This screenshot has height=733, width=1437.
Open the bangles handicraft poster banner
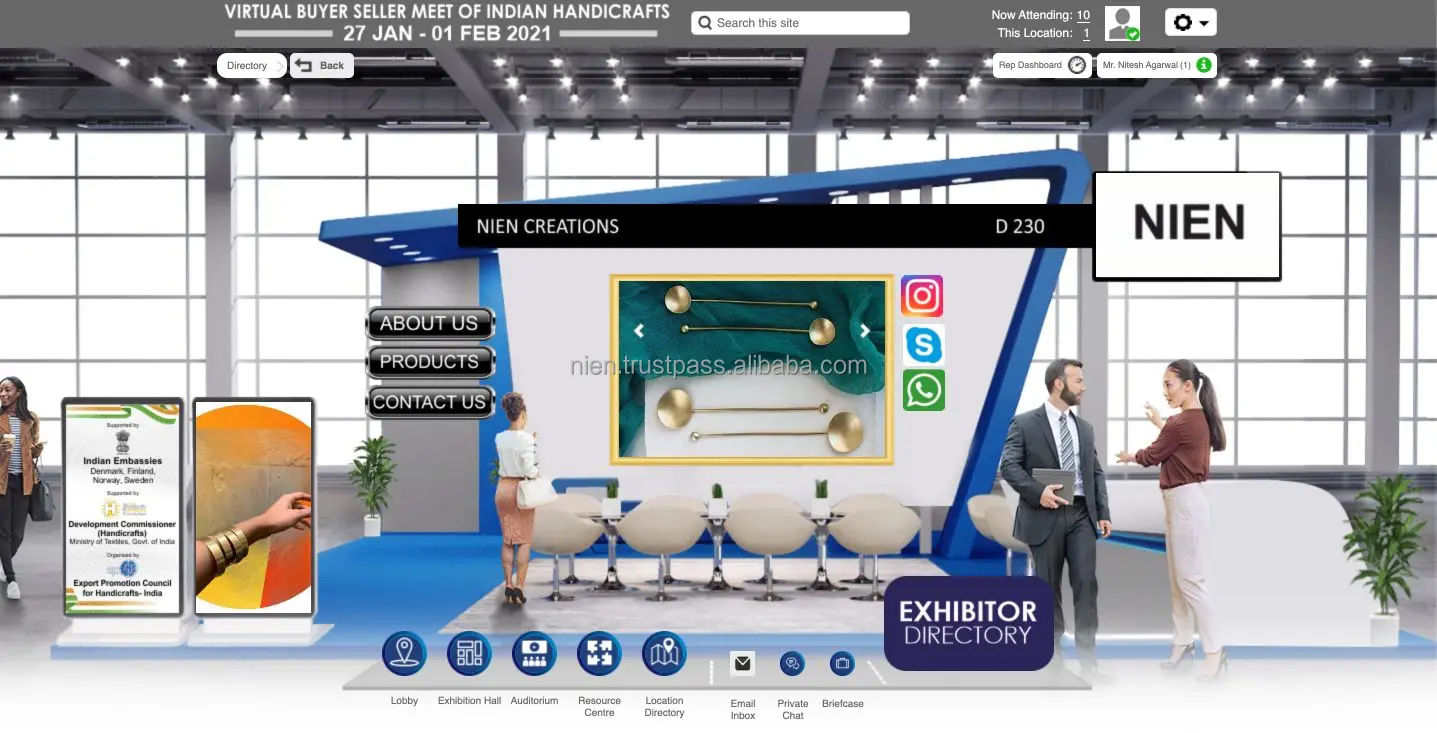click(254, 507)
